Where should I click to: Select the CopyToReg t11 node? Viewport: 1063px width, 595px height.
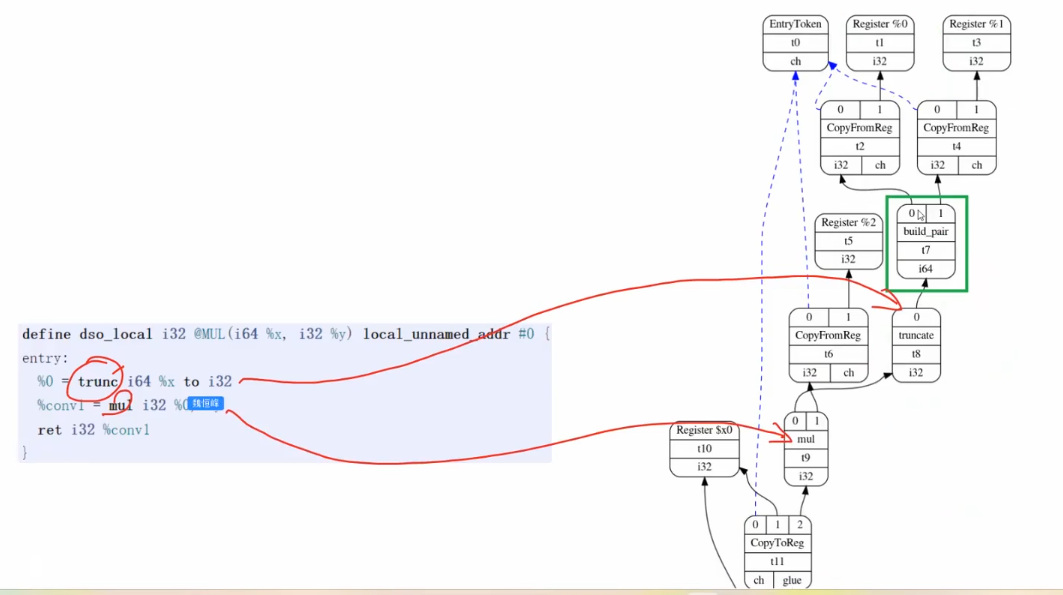click(776, 552)
